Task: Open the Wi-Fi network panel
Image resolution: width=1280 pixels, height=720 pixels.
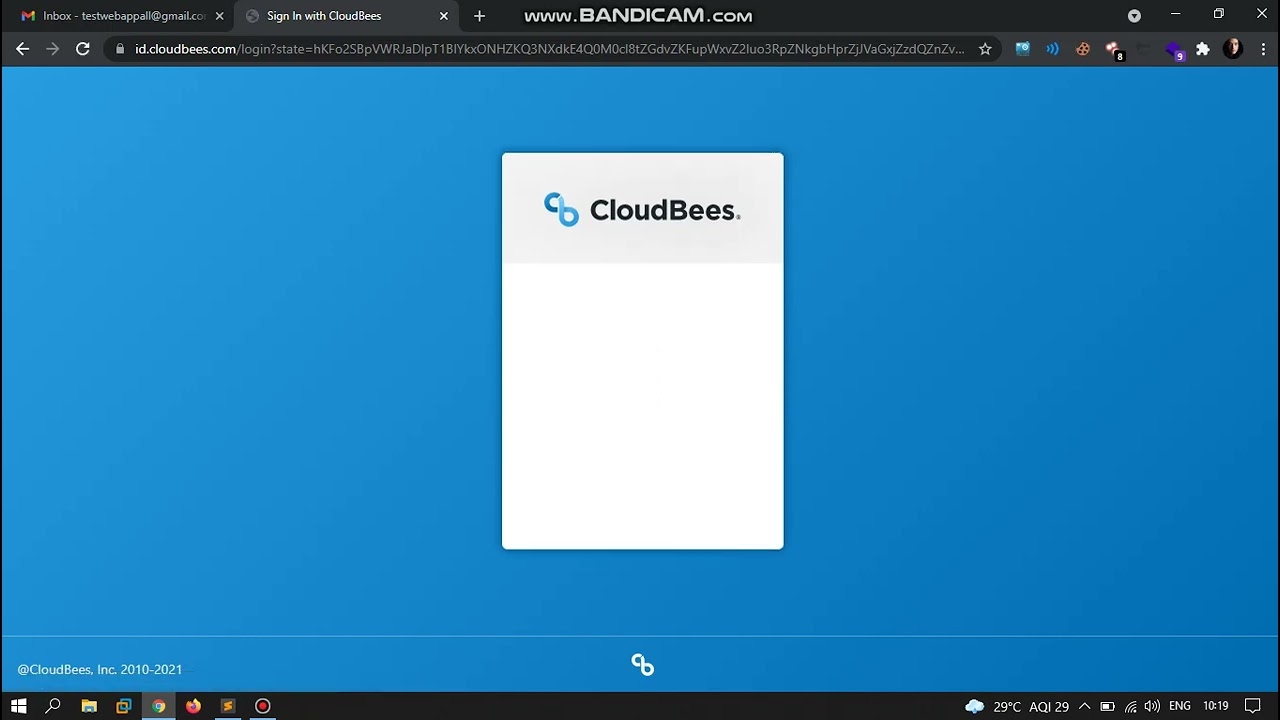Action: [x=1131, y=706]
